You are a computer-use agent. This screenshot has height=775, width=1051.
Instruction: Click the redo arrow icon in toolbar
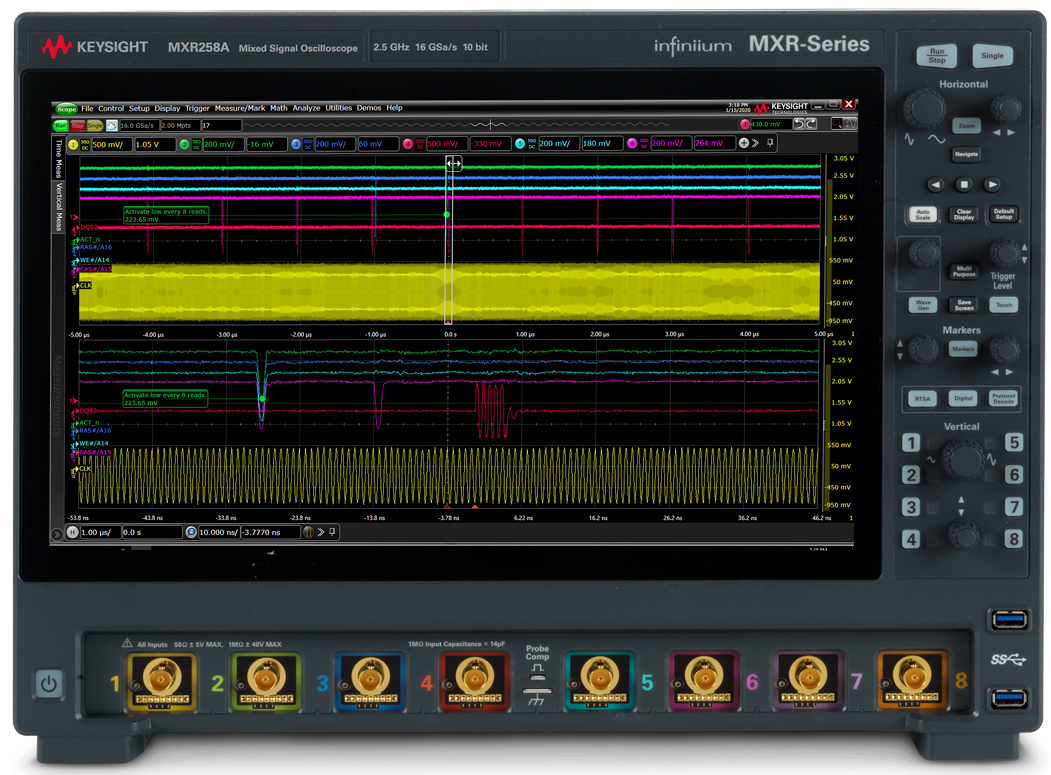[x=812, y=124]
